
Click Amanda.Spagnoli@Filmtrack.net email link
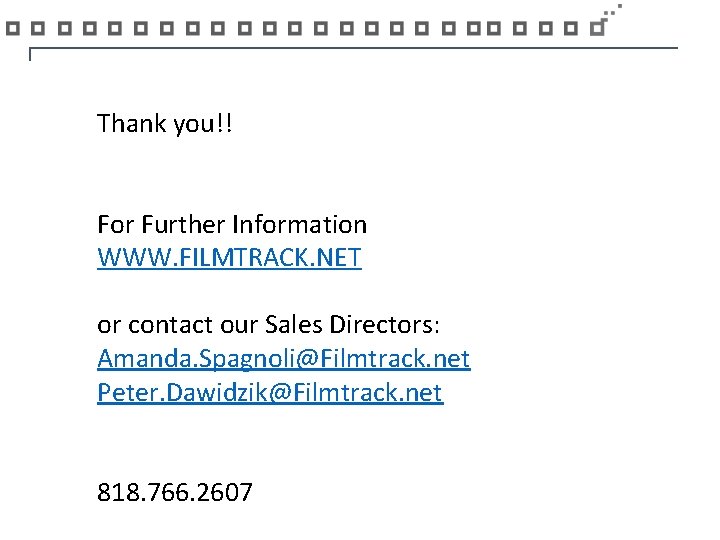(283, 358)
